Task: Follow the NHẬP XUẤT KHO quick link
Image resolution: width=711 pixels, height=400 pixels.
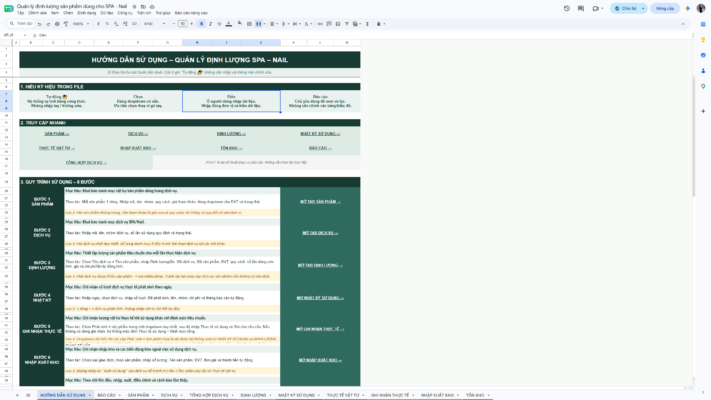Action: [138, 148]
